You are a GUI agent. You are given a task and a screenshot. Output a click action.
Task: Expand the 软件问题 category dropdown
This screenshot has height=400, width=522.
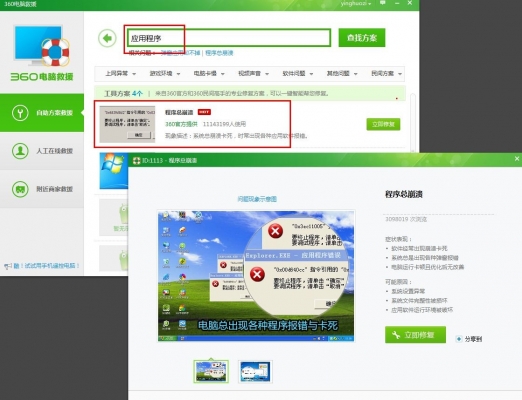tap(298, 74)
